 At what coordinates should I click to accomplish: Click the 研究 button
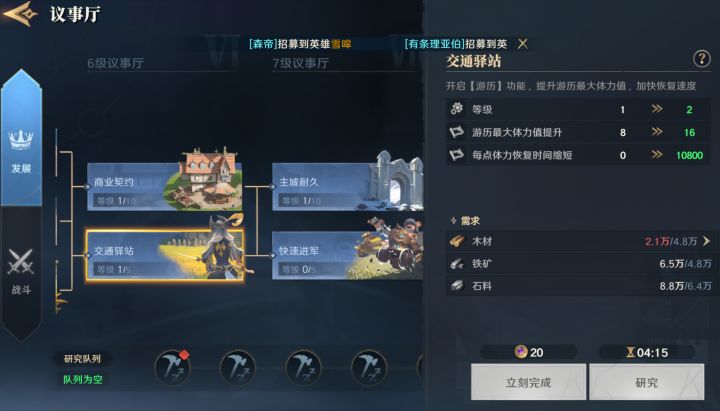[x=647, y=382]
